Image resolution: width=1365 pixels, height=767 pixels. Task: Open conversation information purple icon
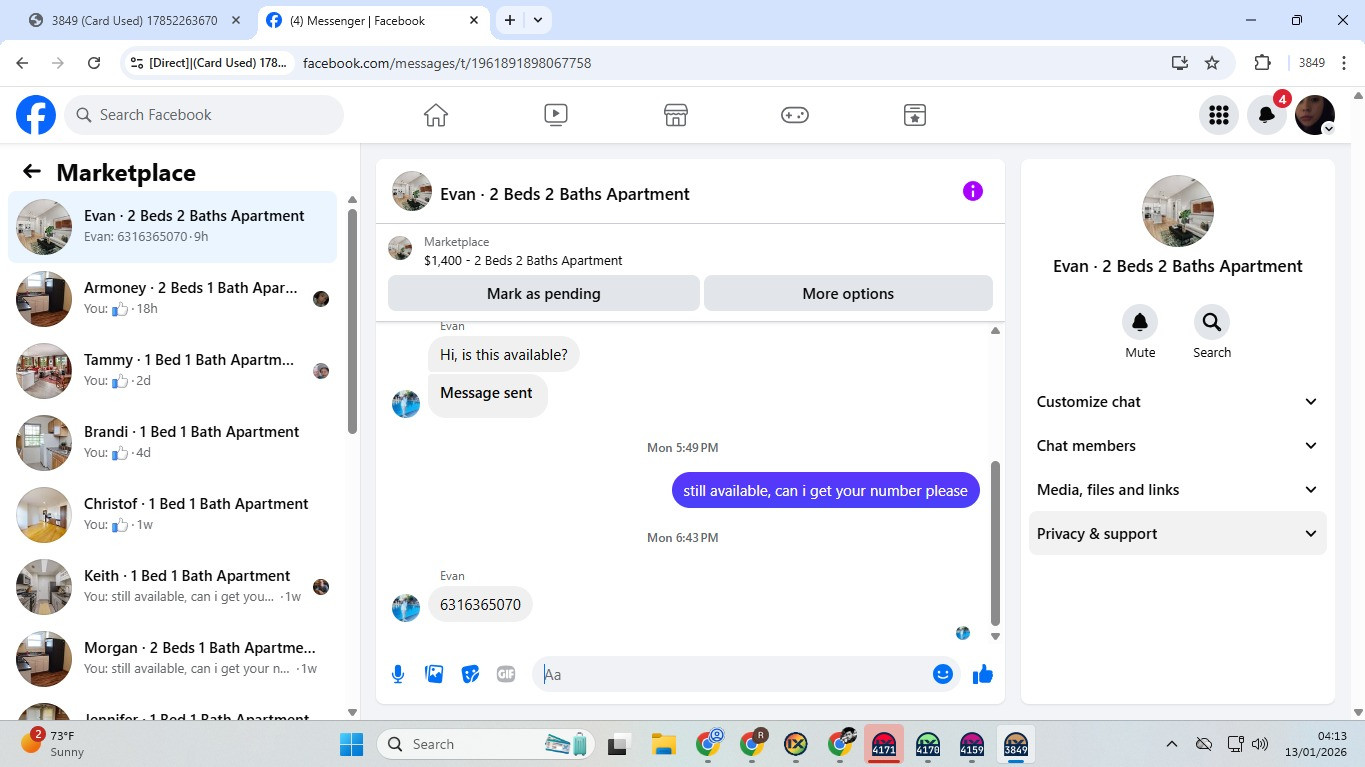973,191
